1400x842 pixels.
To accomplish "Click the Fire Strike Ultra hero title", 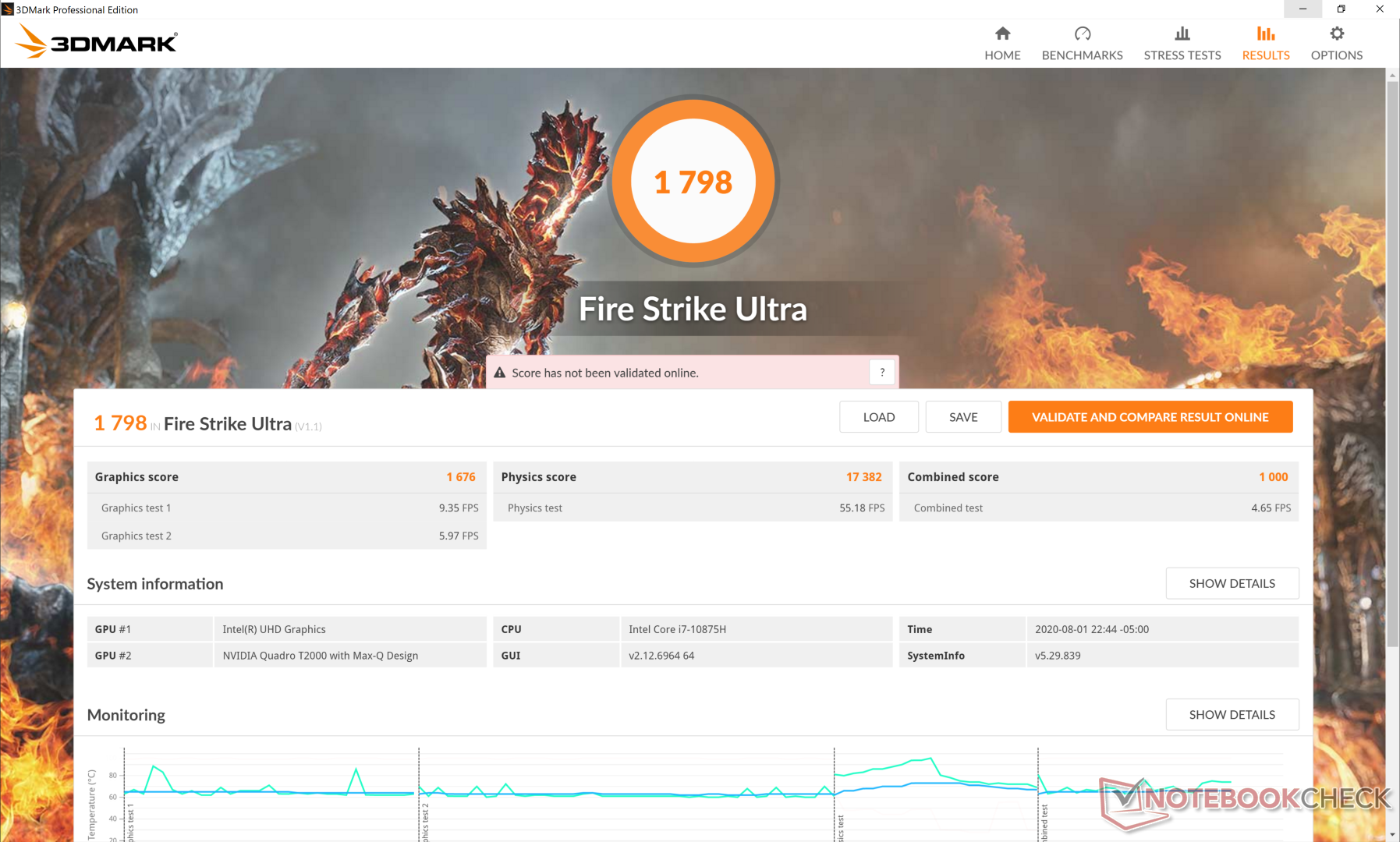I will tap(693, 309).
